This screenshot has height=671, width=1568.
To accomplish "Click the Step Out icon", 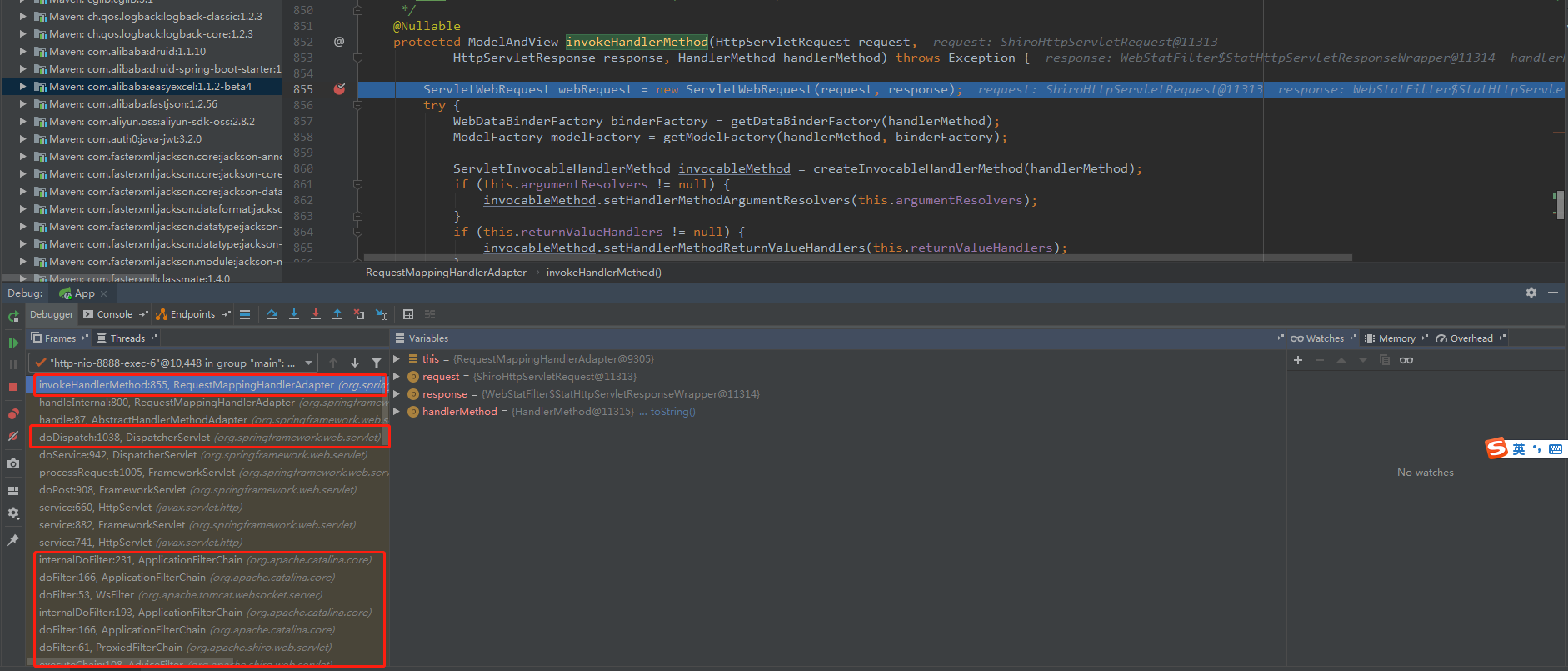I will [x=337, y=314].
